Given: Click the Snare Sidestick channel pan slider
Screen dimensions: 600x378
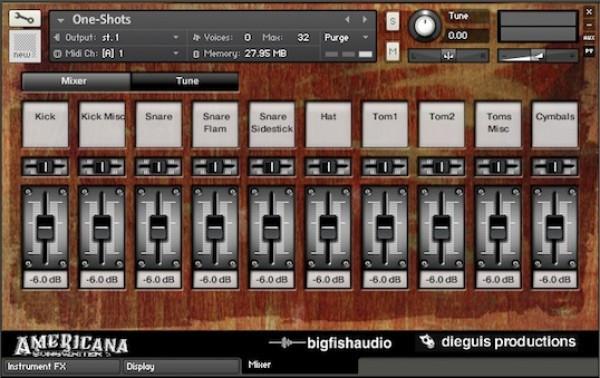Looking at the screenshot, I should (272, 167).
